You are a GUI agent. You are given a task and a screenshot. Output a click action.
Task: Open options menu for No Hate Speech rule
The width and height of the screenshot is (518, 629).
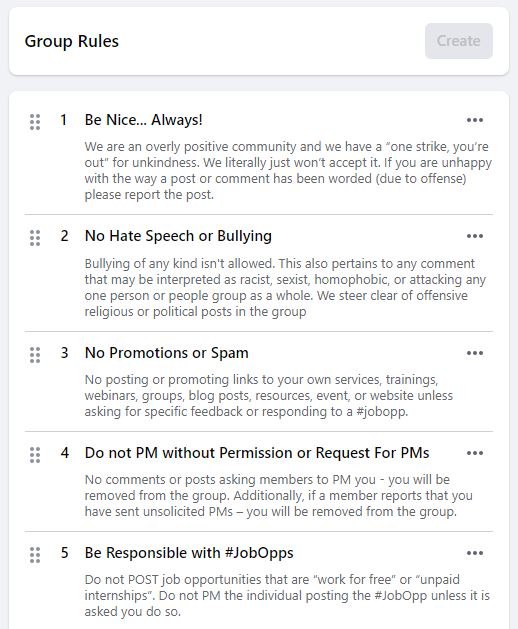point(475,236)
